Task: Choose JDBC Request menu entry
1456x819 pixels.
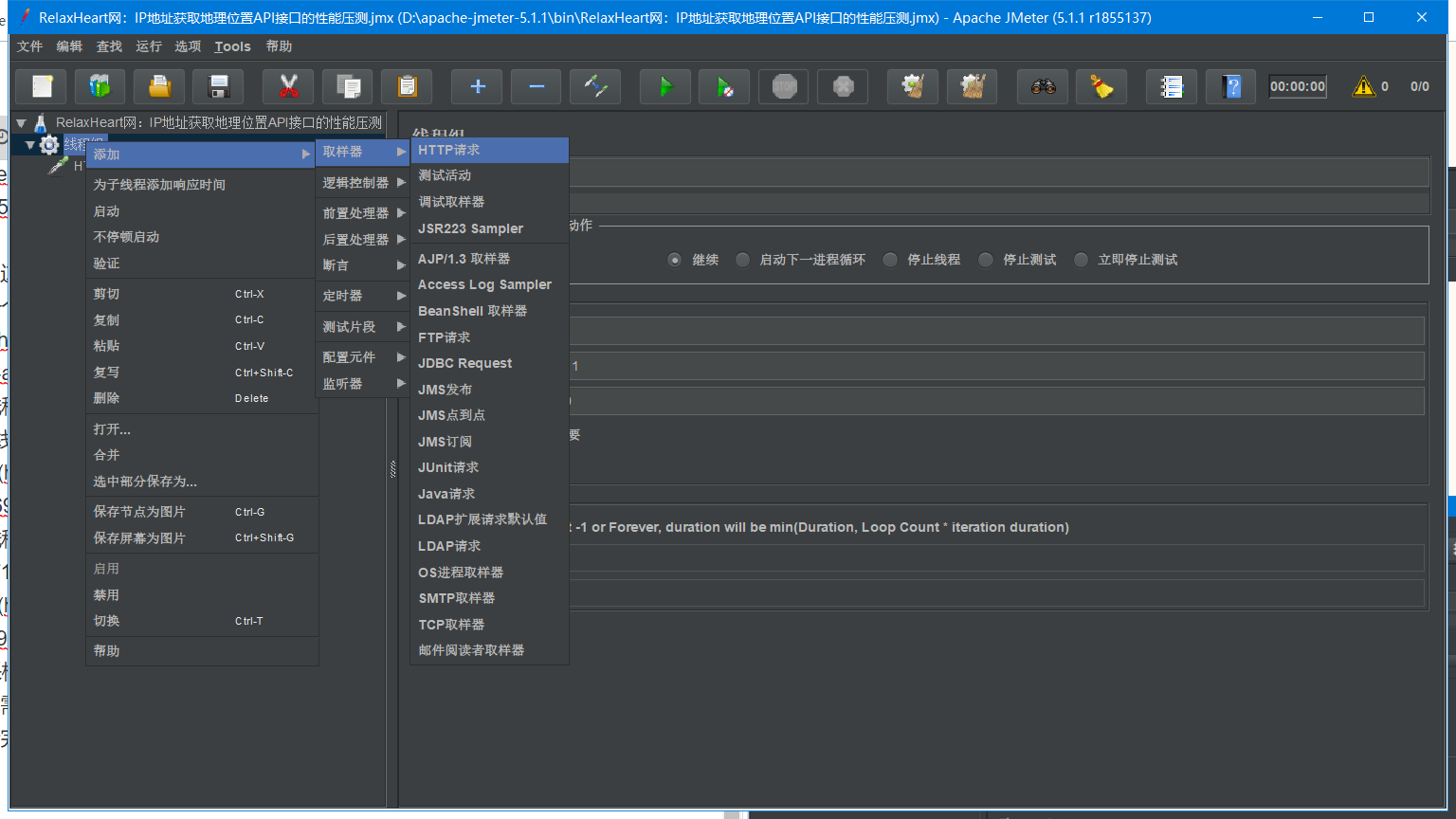Action: (x=489, y=363)
